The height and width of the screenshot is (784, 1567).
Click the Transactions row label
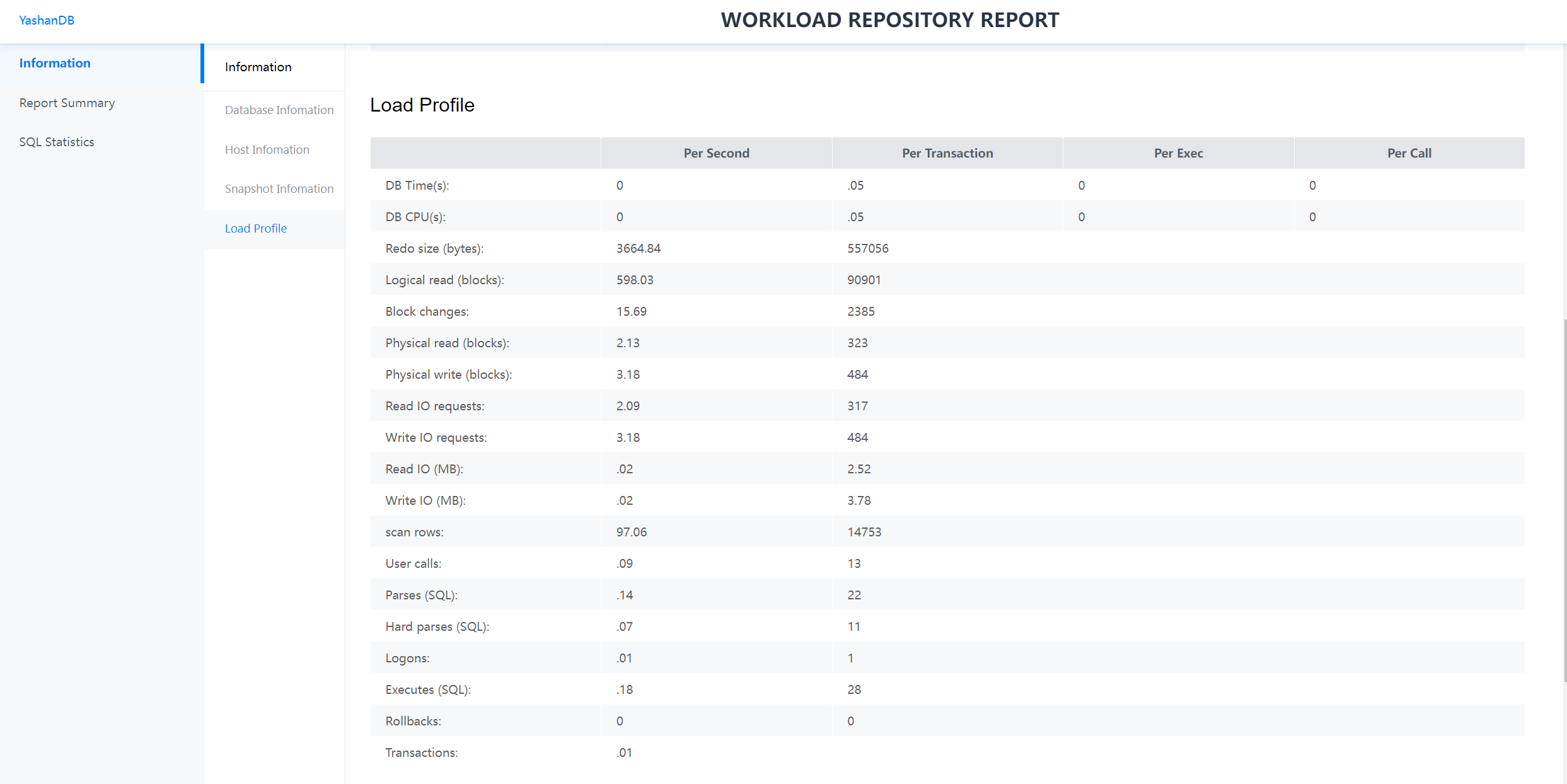tap(421, 752)
